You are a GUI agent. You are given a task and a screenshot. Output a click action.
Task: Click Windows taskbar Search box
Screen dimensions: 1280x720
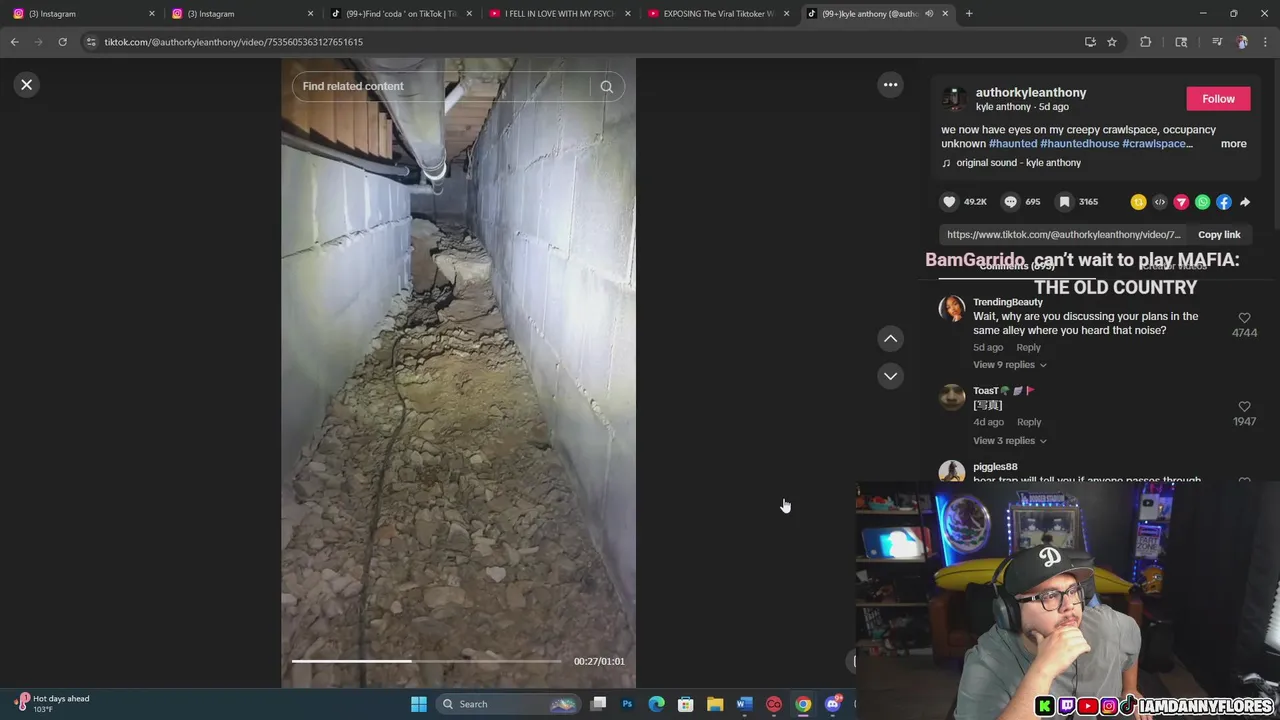[x=510, y=704]
